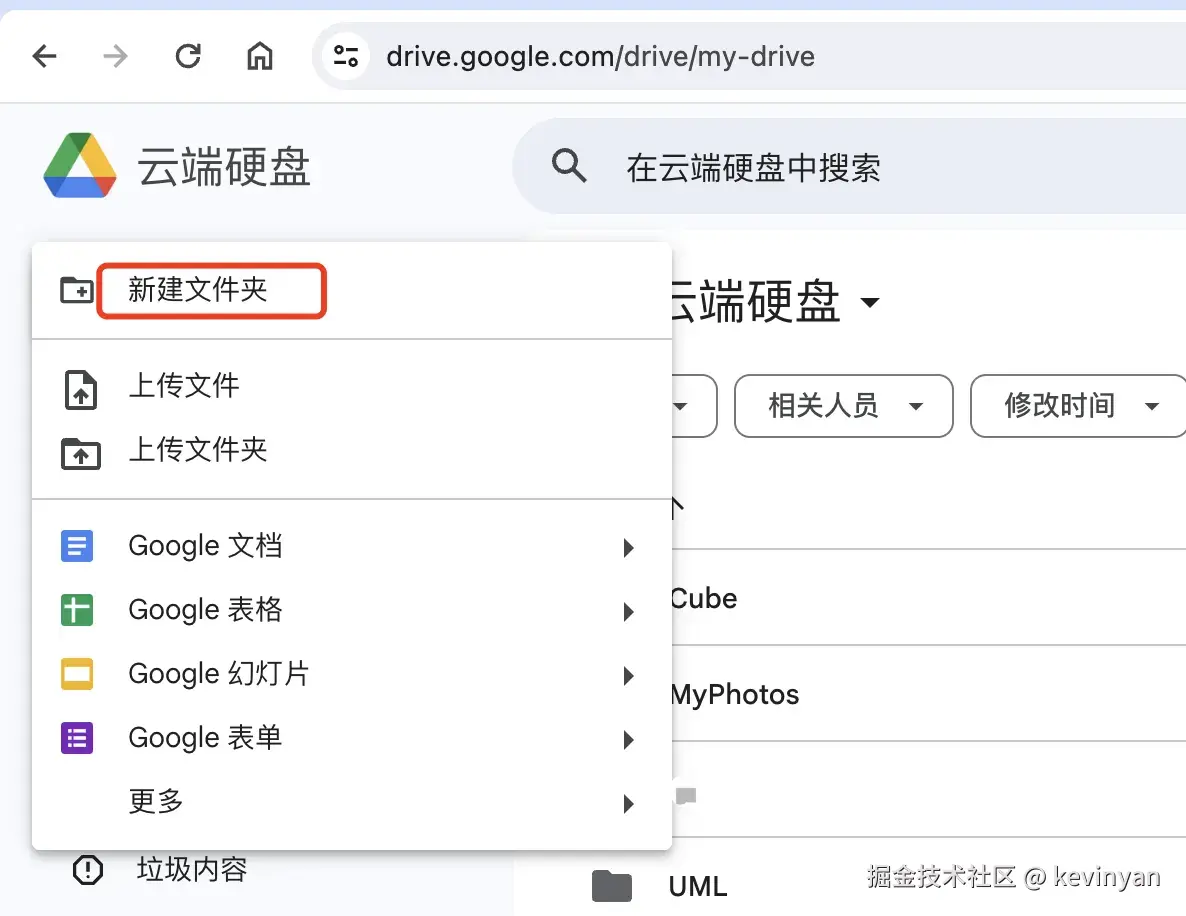Screen dimensions: 1186x916
Task: Choose Google 表格 from the menu
Action: coord(352,610)
